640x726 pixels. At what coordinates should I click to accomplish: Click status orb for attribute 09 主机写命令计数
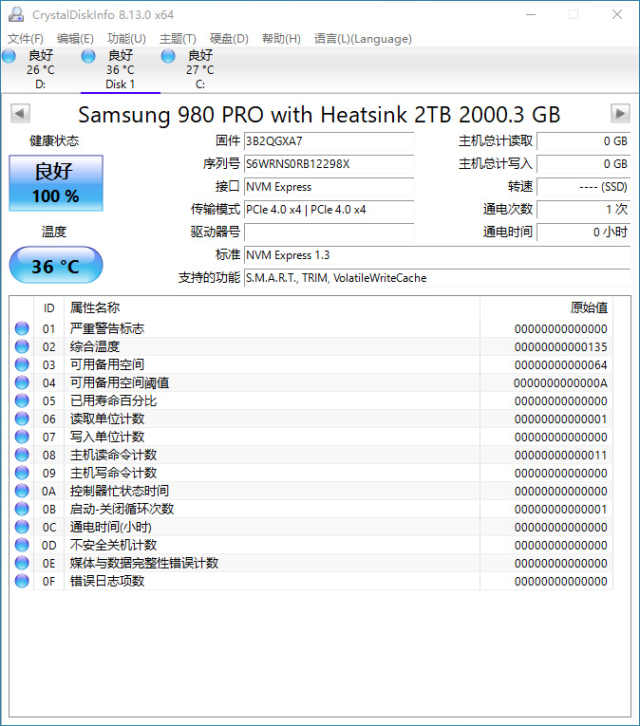22,473
